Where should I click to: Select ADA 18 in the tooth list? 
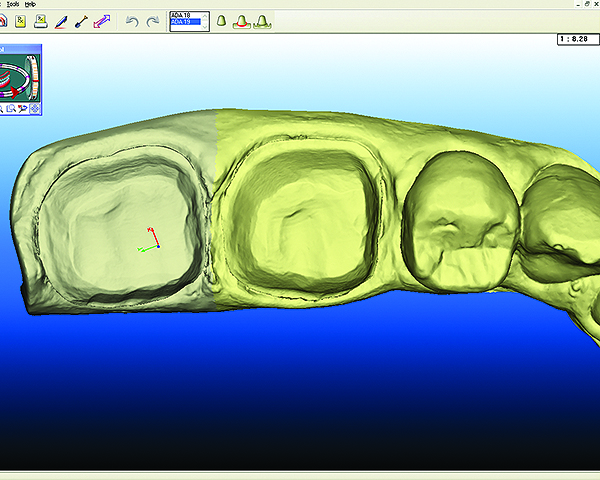(185, 15)
